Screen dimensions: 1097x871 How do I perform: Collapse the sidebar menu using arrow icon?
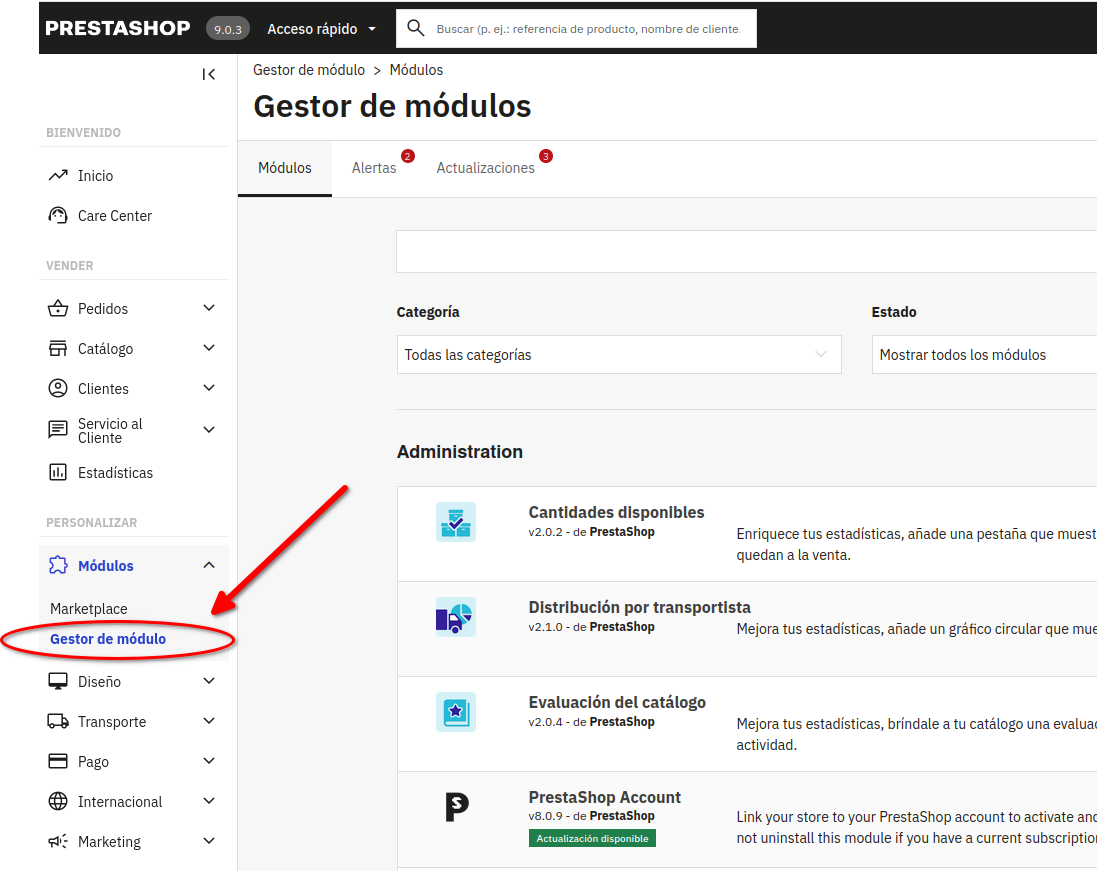point(208,74)
